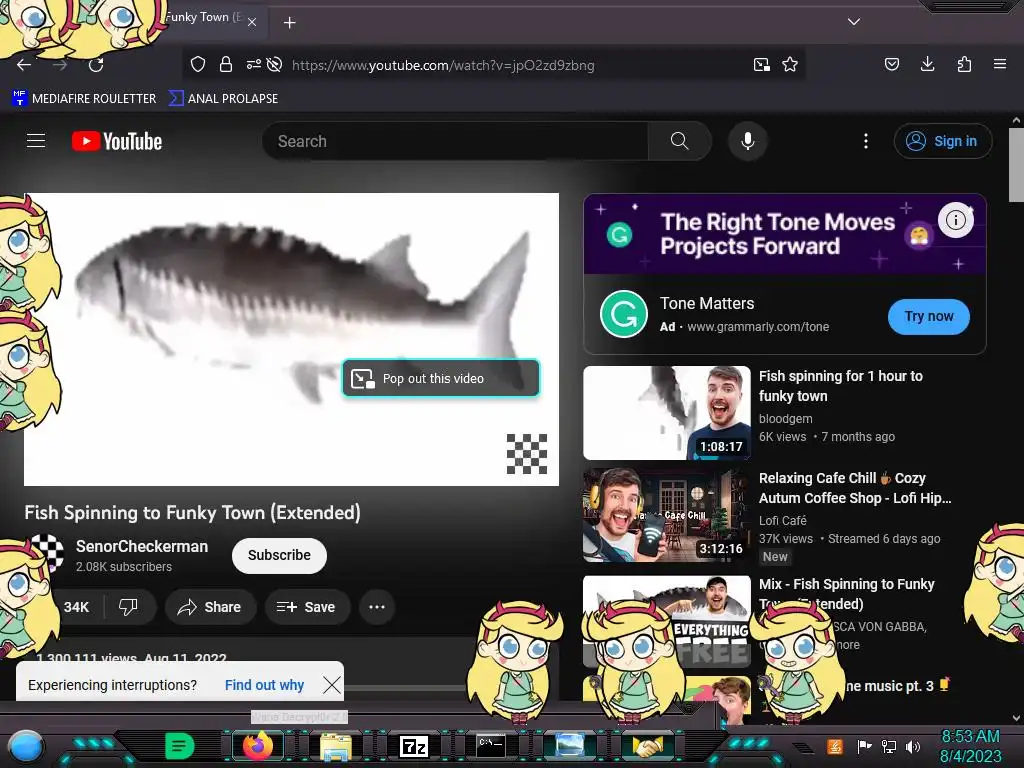
Task: Open the handshake icon in taskbar
Action: click(647, 746)
